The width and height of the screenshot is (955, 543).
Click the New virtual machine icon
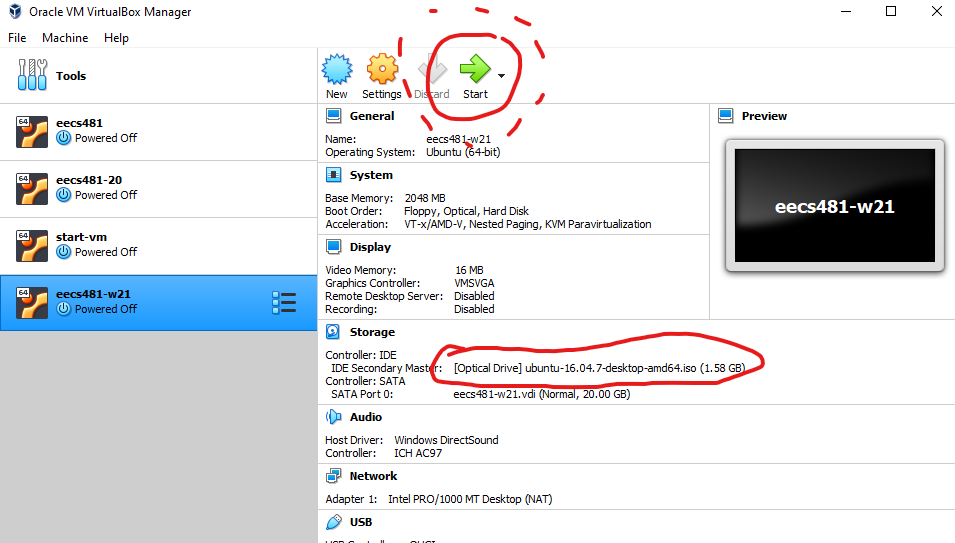click(337, 69)
